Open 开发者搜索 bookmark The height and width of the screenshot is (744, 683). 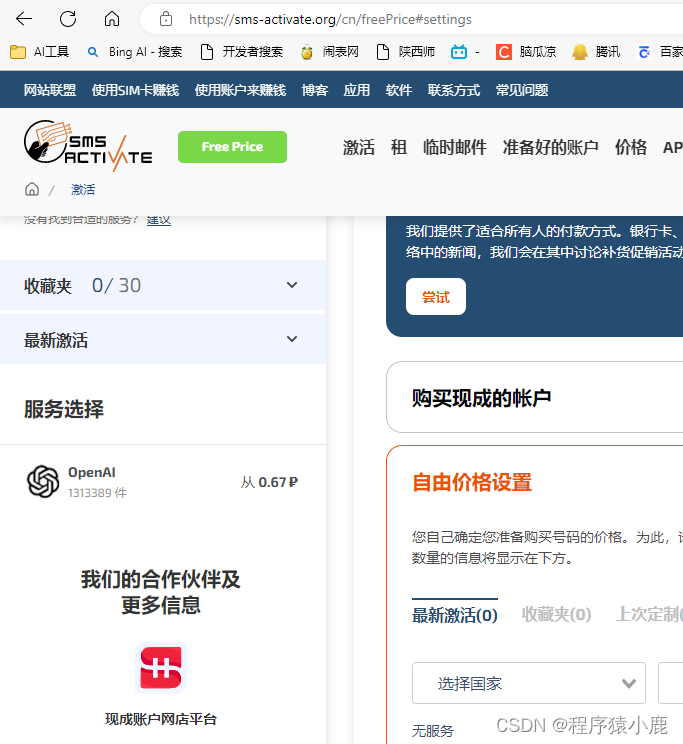point(242,52)
